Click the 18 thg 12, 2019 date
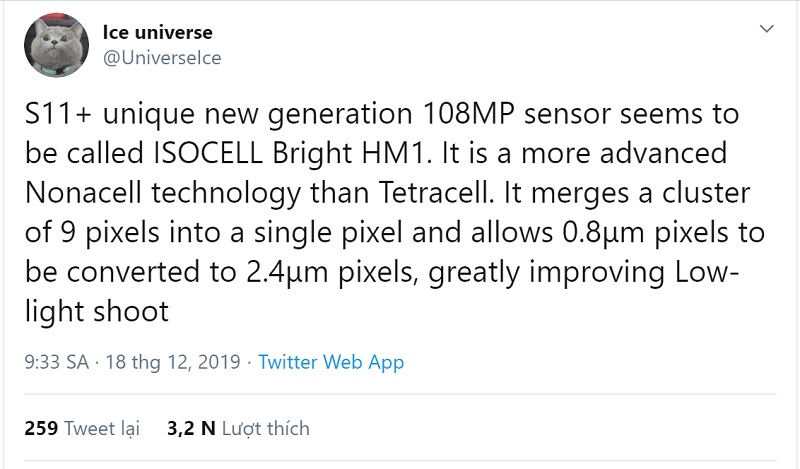Image resolution: width=800 pixels, height=469 pixels. pos(171,362)
